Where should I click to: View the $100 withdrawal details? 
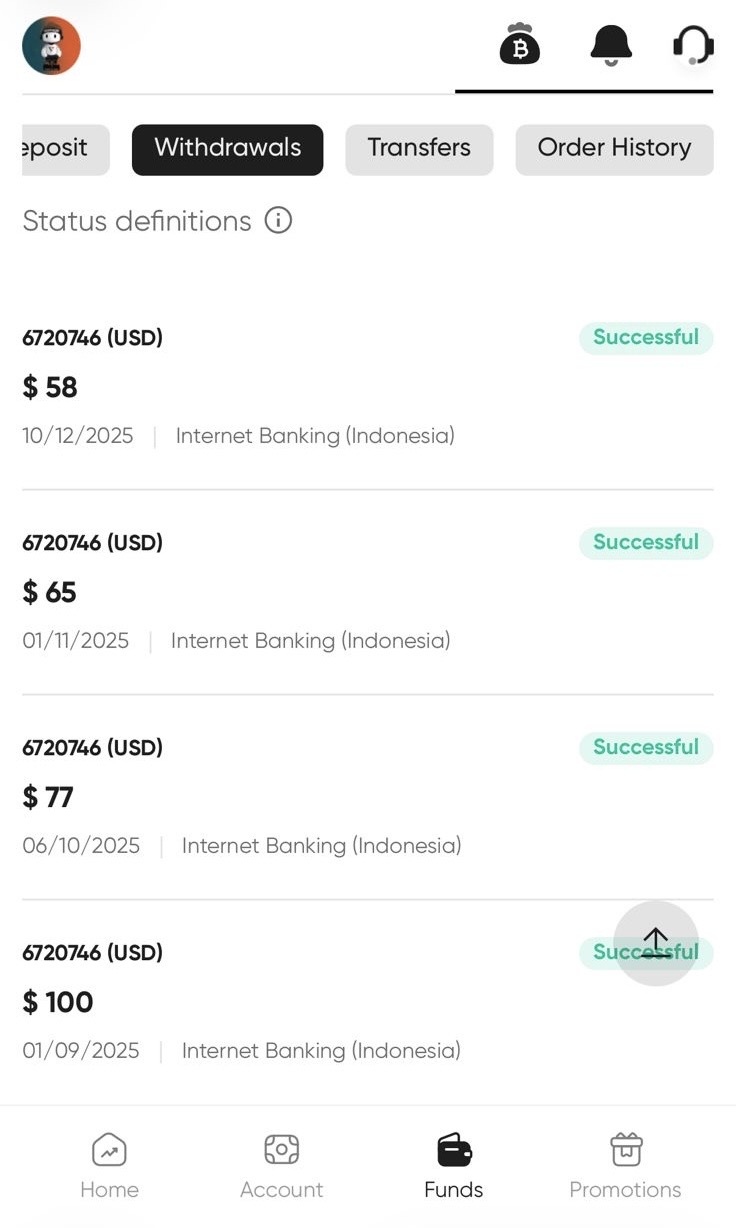click(x=300, y=1002)
